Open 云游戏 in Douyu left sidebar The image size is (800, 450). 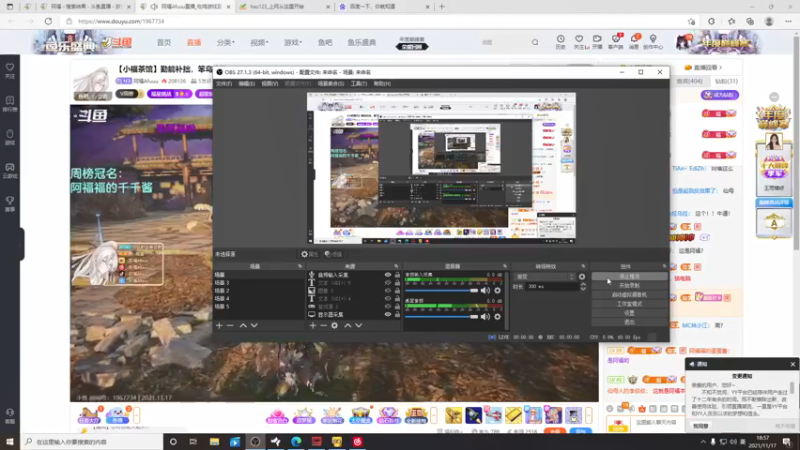click(10, 170)
